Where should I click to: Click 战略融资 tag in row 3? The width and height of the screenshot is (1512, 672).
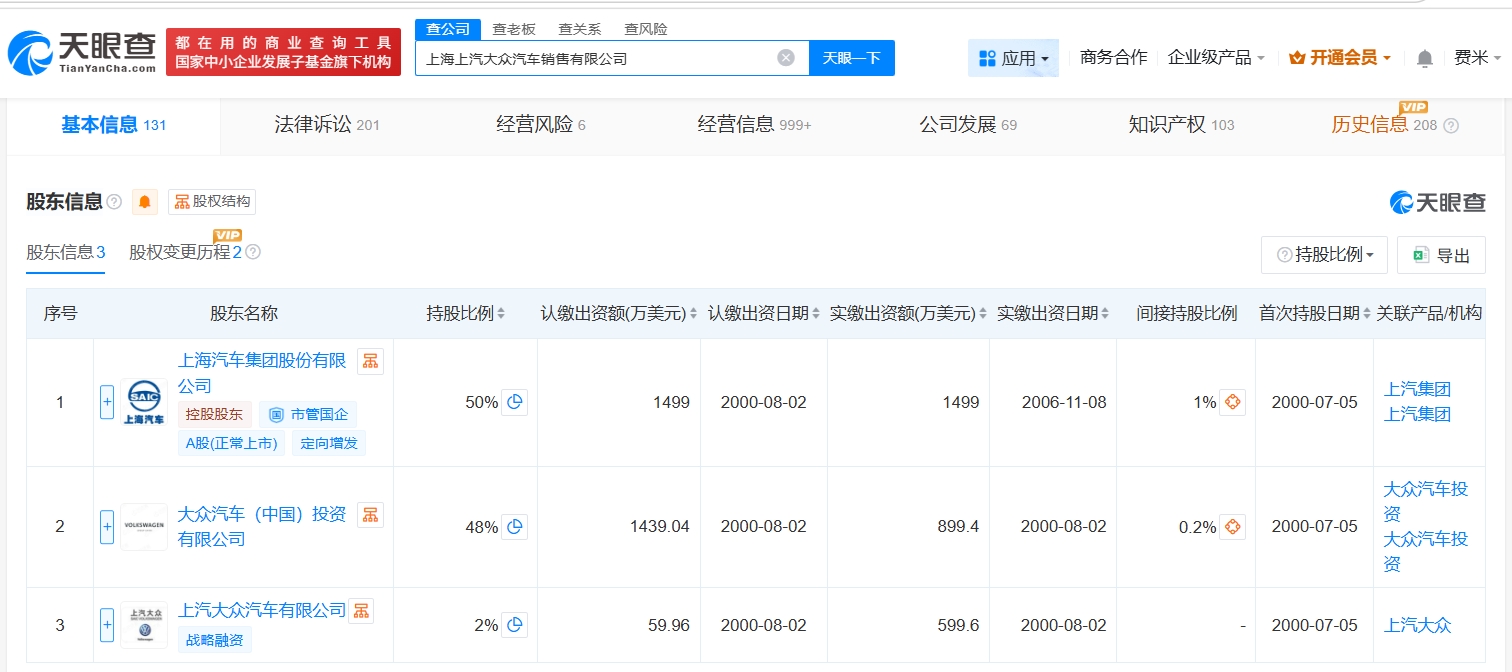point(215,640)
